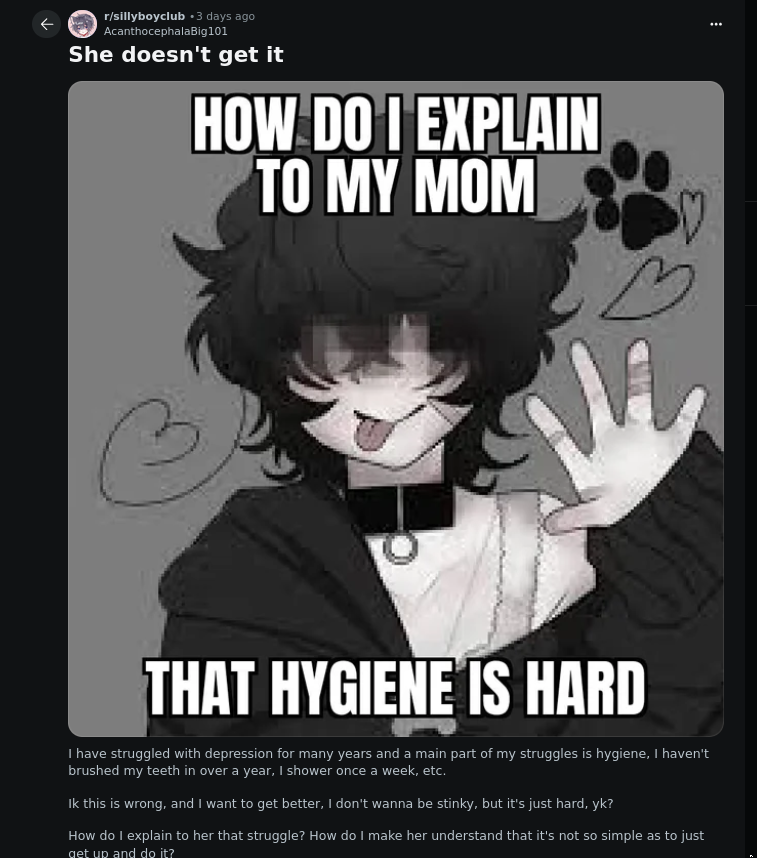The height and width of the screenshot is (858, 757).
Task: Open the sillyboyclub community avatar
Action: pyautogui.click(x=82, y=24)
